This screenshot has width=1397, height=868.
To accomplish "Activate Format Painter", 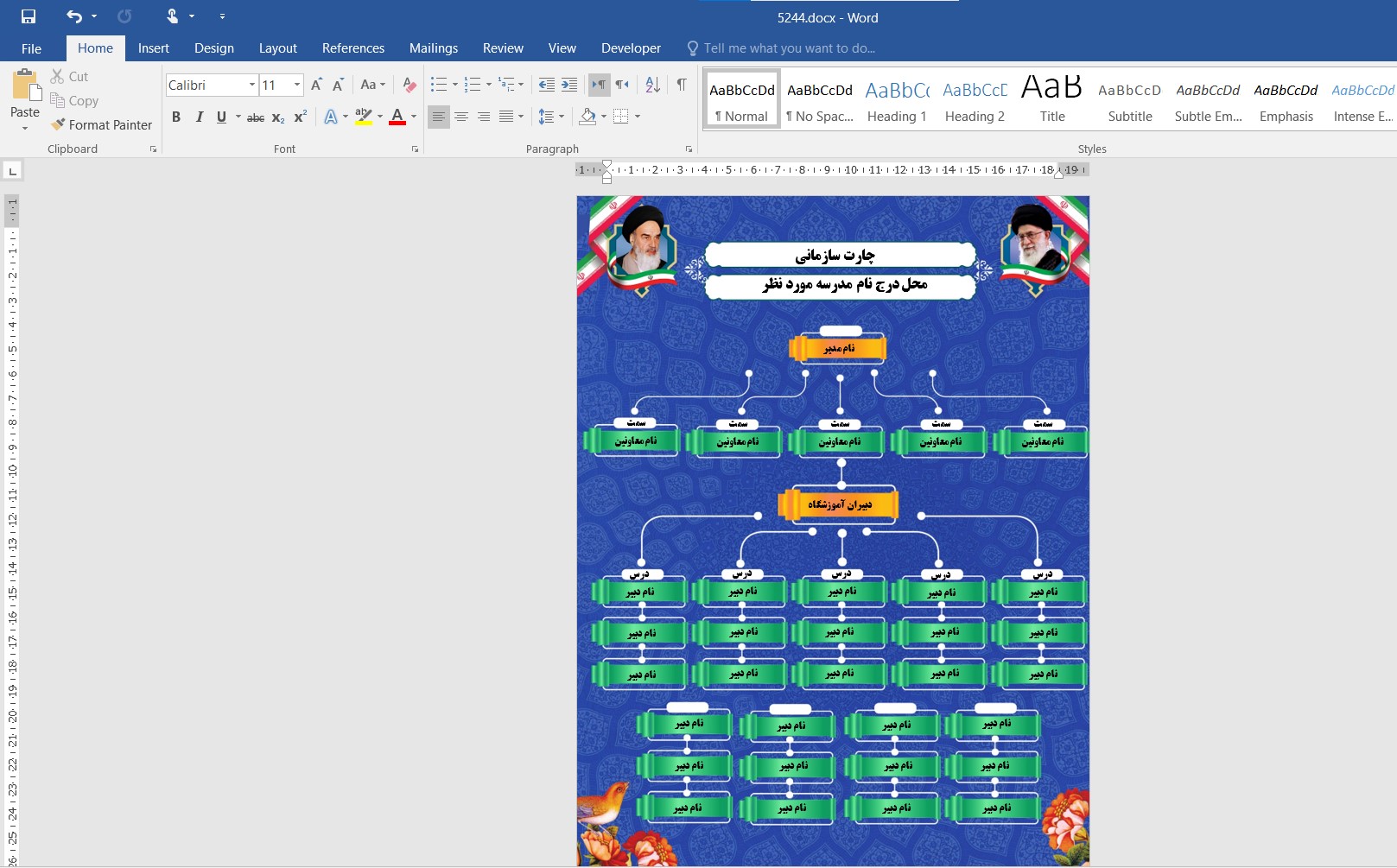I will pyautogui.click(x=101, y=125).
